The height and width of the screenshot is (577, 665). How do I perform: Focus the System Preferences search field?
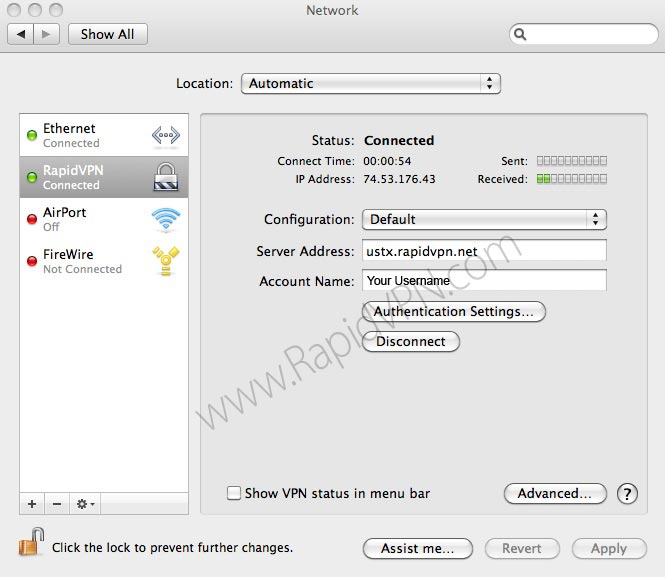coord(584,34)
